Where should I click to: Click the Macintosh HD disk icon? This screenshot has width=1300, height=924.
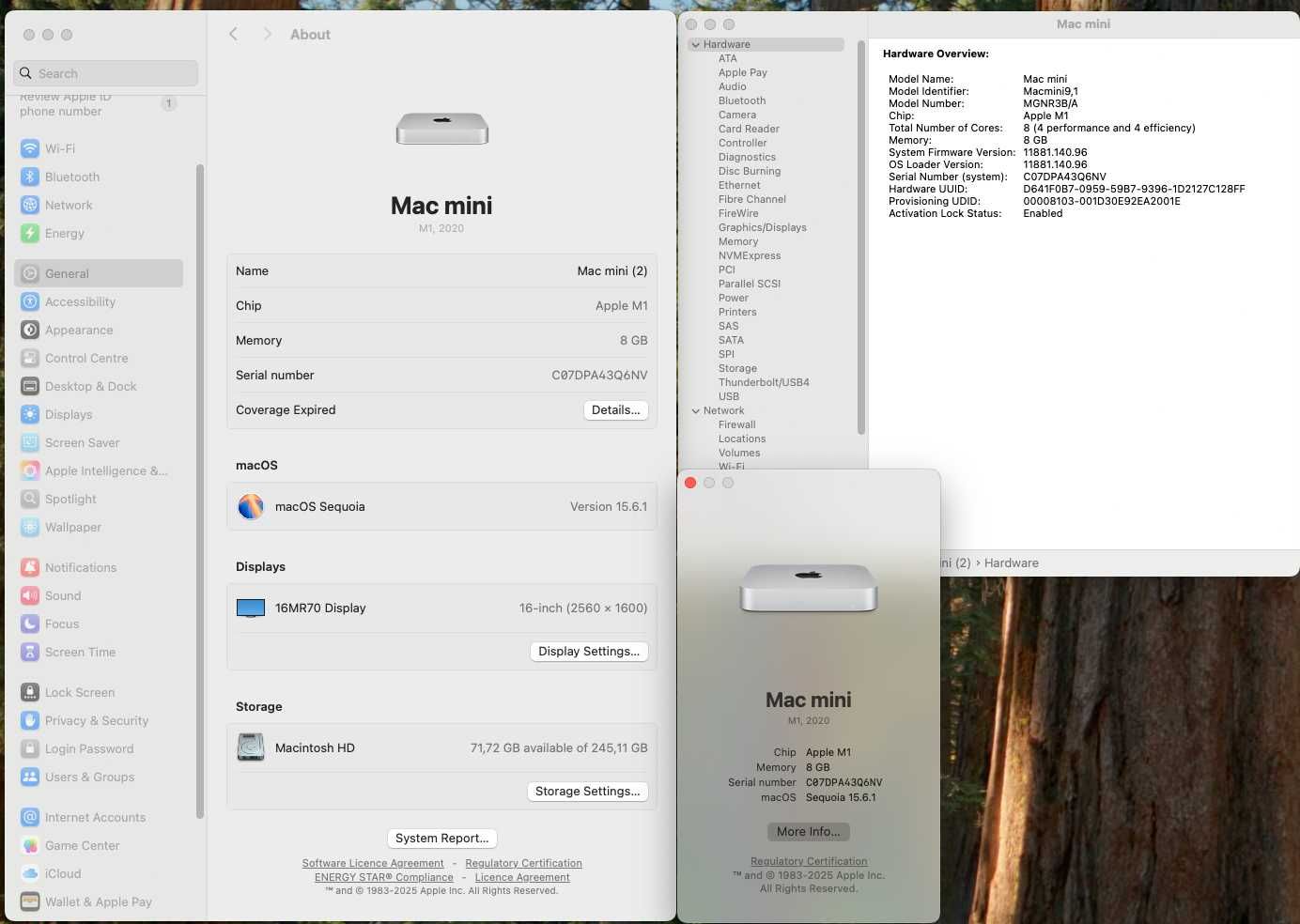click(251, 747)
